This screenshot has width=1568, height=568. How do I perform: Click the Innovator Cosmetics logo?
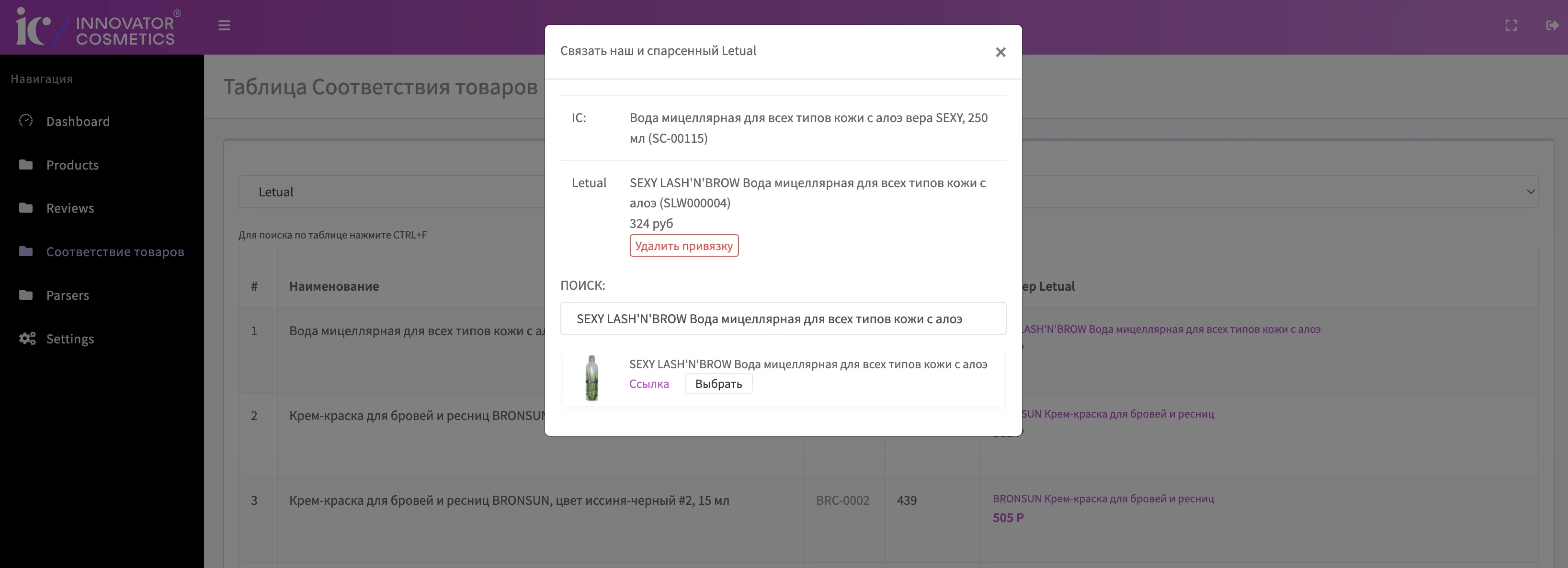tap(97, 27)
